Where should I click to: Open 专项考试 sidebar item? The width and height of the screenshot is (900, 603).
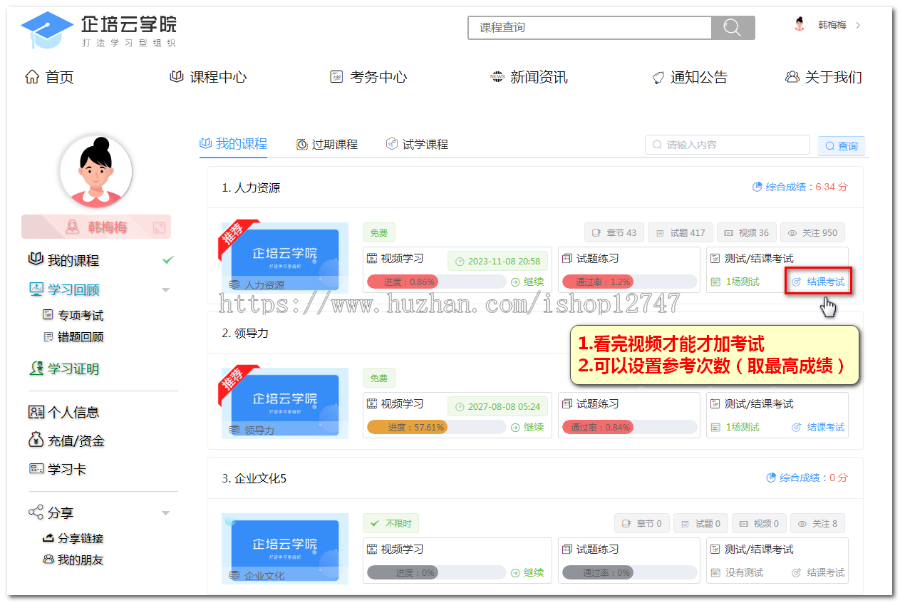tap(73, 315)
